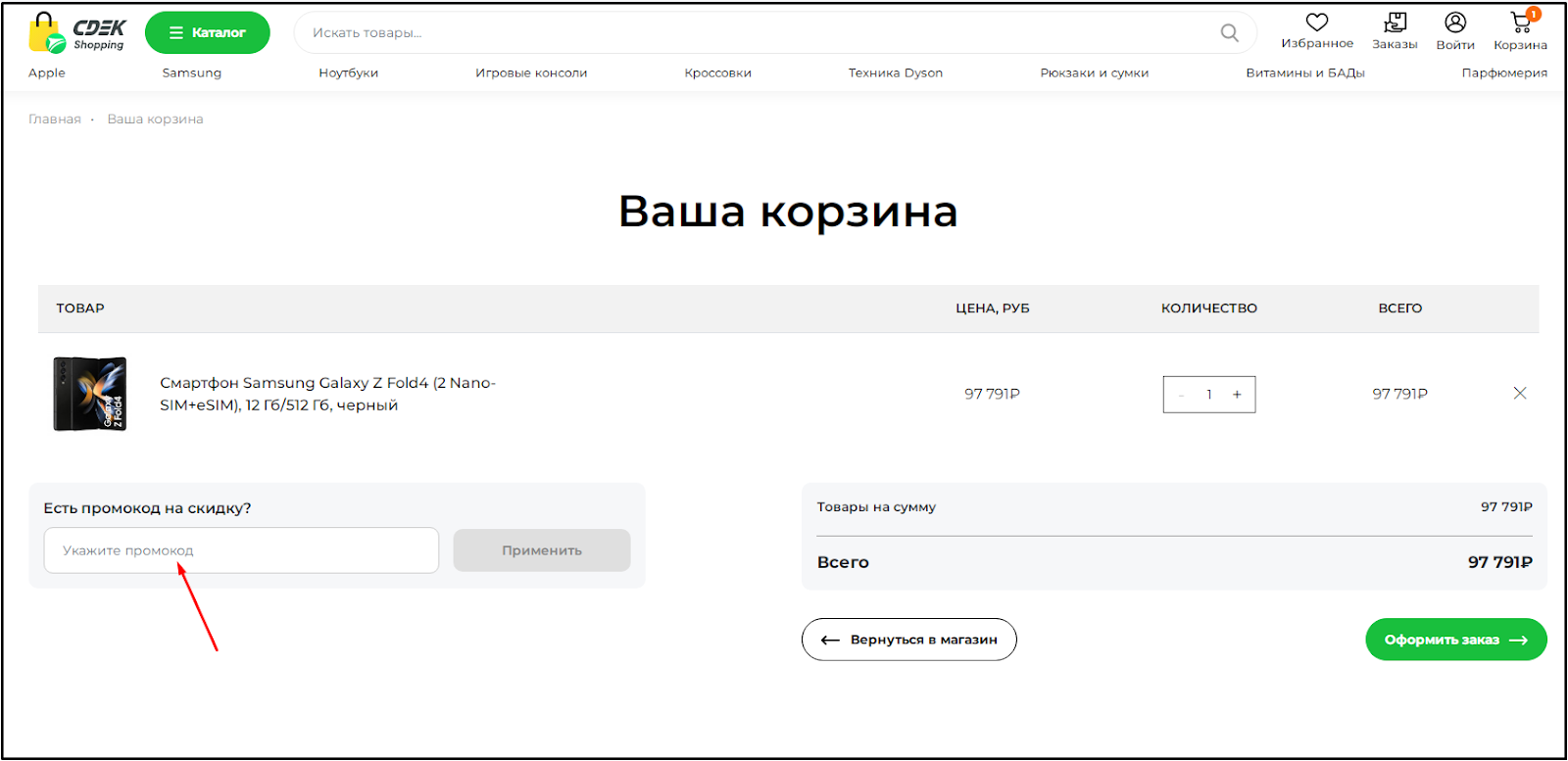
Task: Remove the Galaxy Z Fold4 item with X
Action: (1520, 393)
